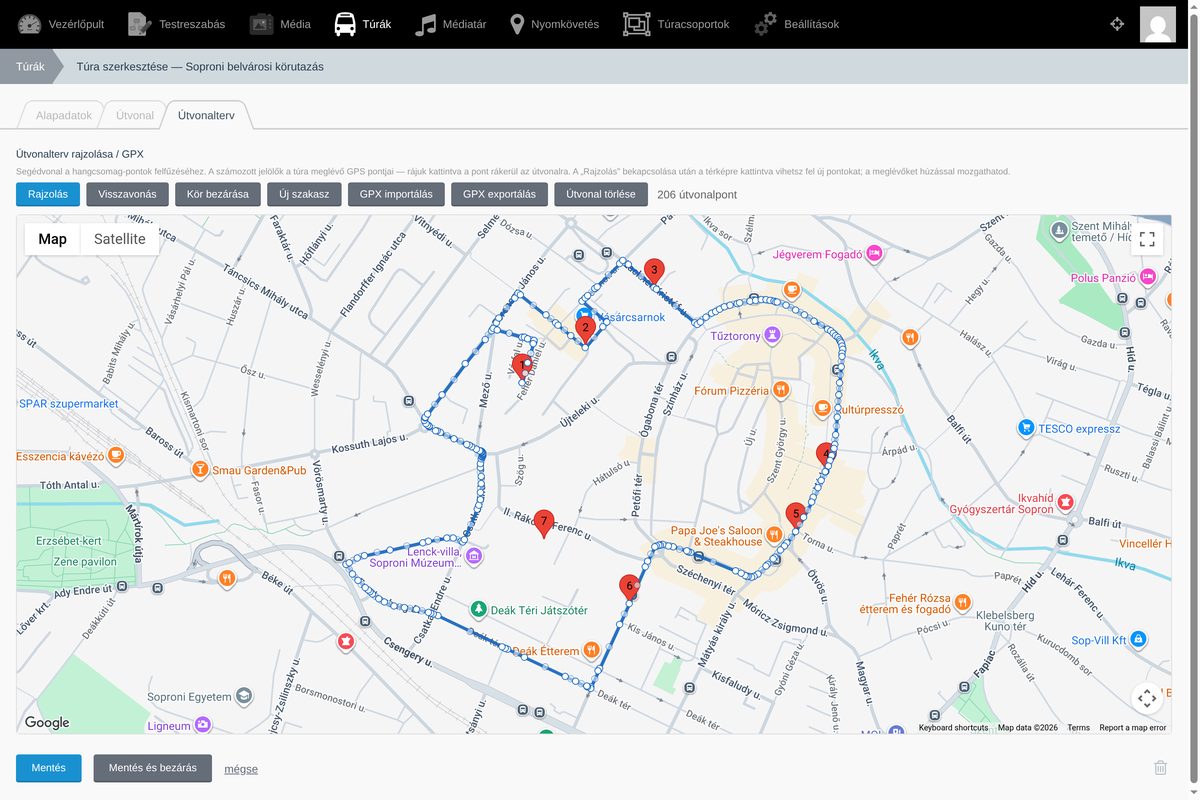Click the Jégverem Fogadó lodging icon

874,254
